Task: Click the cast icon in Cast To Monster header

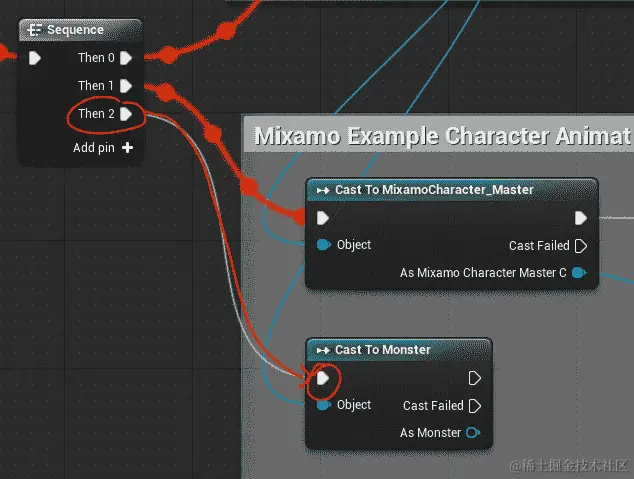Action: (323, 350)
